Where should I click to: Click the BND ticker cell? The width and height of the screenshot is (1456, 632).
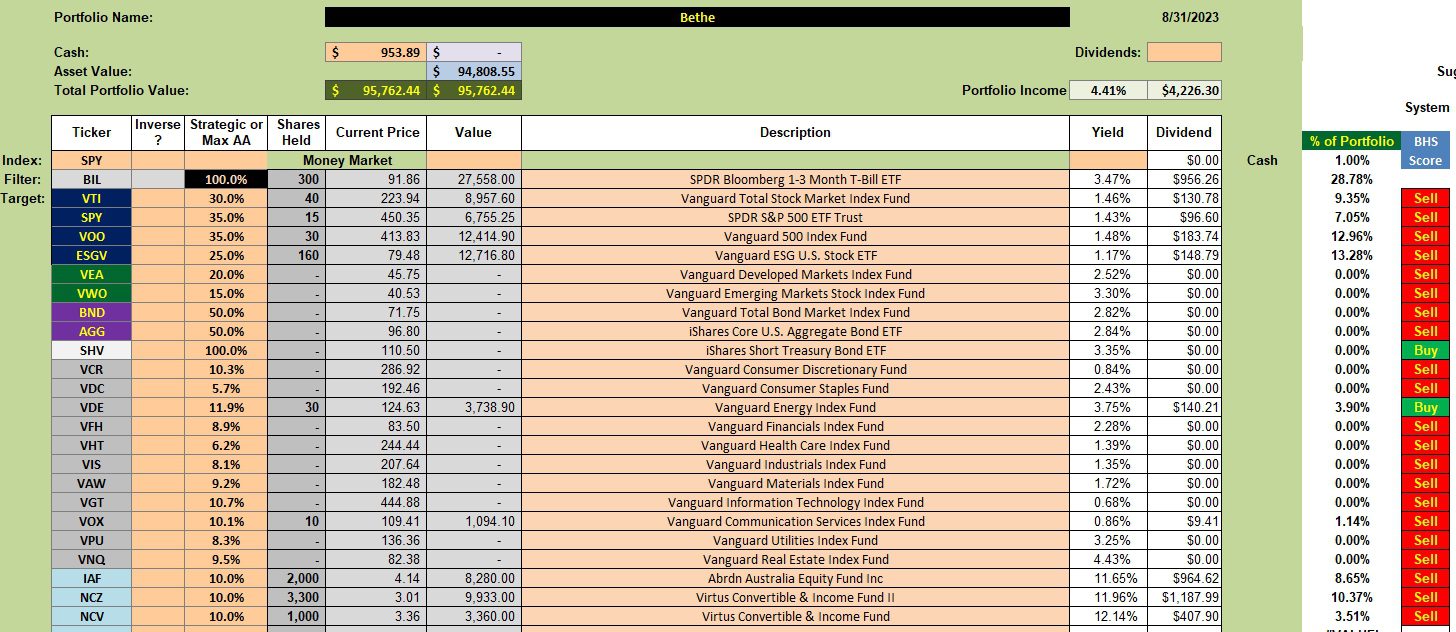[92, 312]
